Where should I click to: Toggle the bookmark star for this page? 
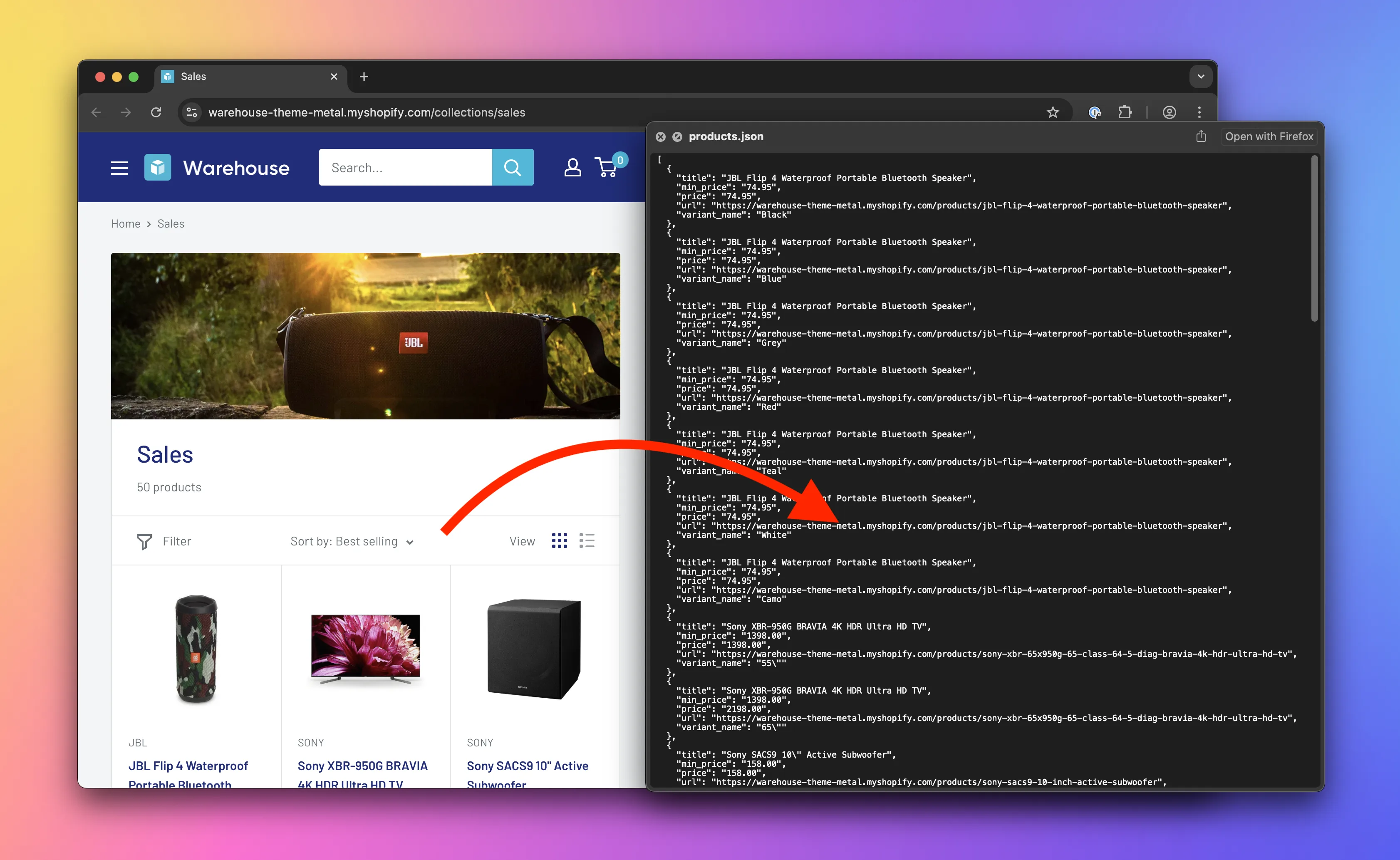click(1053, 112)
